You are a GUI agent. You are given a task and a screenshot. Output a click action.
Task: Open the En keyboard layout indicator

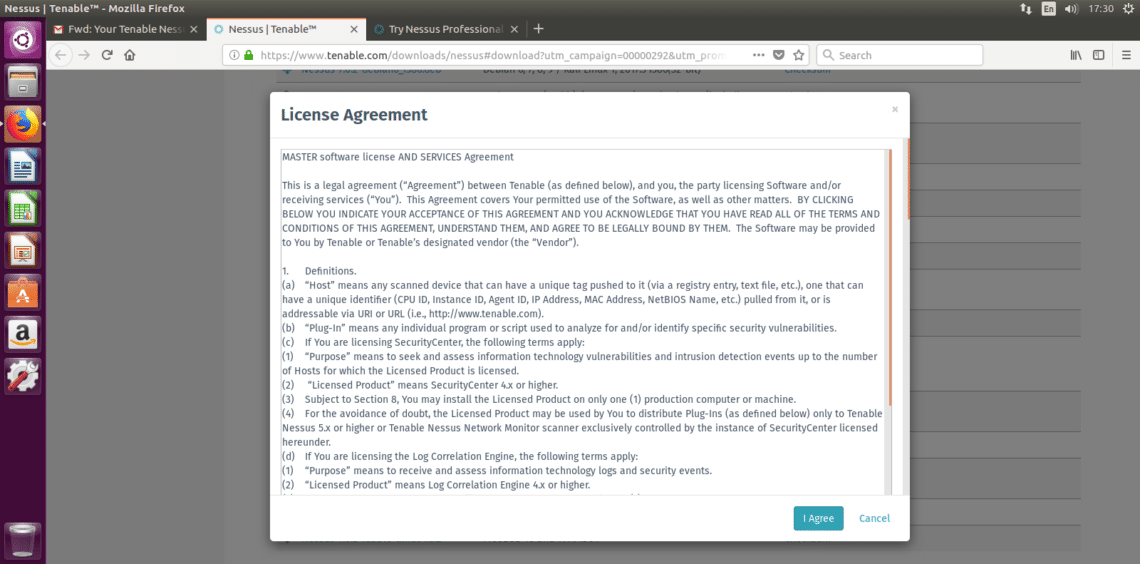pyautogui.click(x=1048, y=9)
